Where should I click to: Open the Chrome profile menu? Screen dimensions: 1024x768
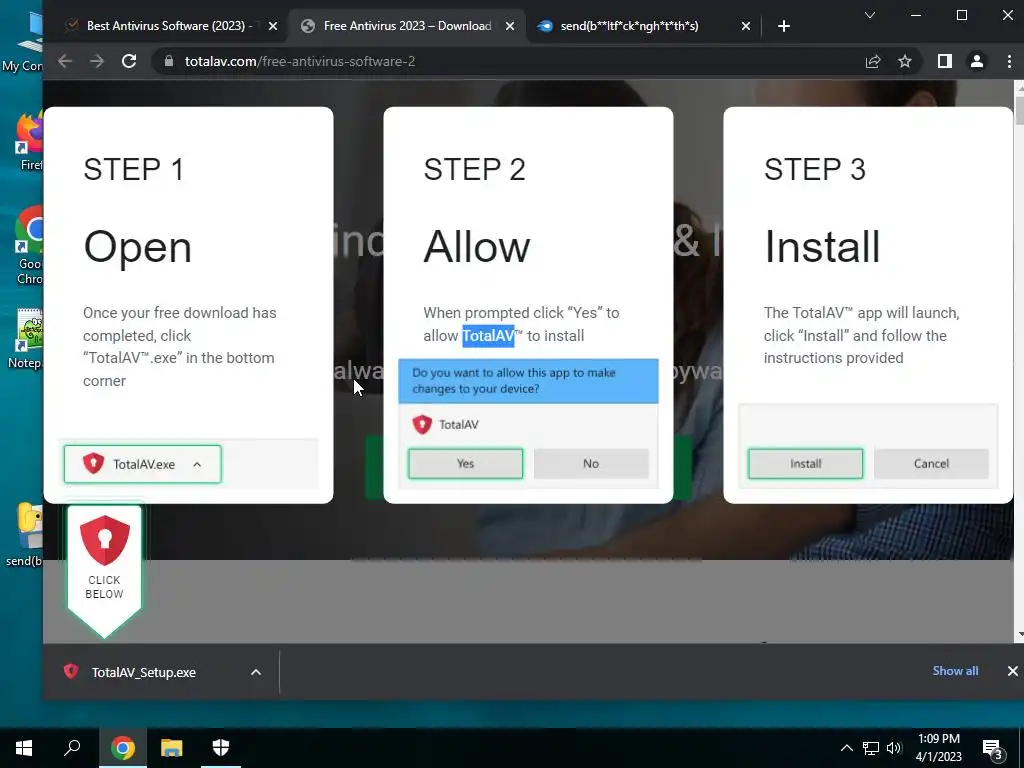pyautogui.click(x=977, y=61)
